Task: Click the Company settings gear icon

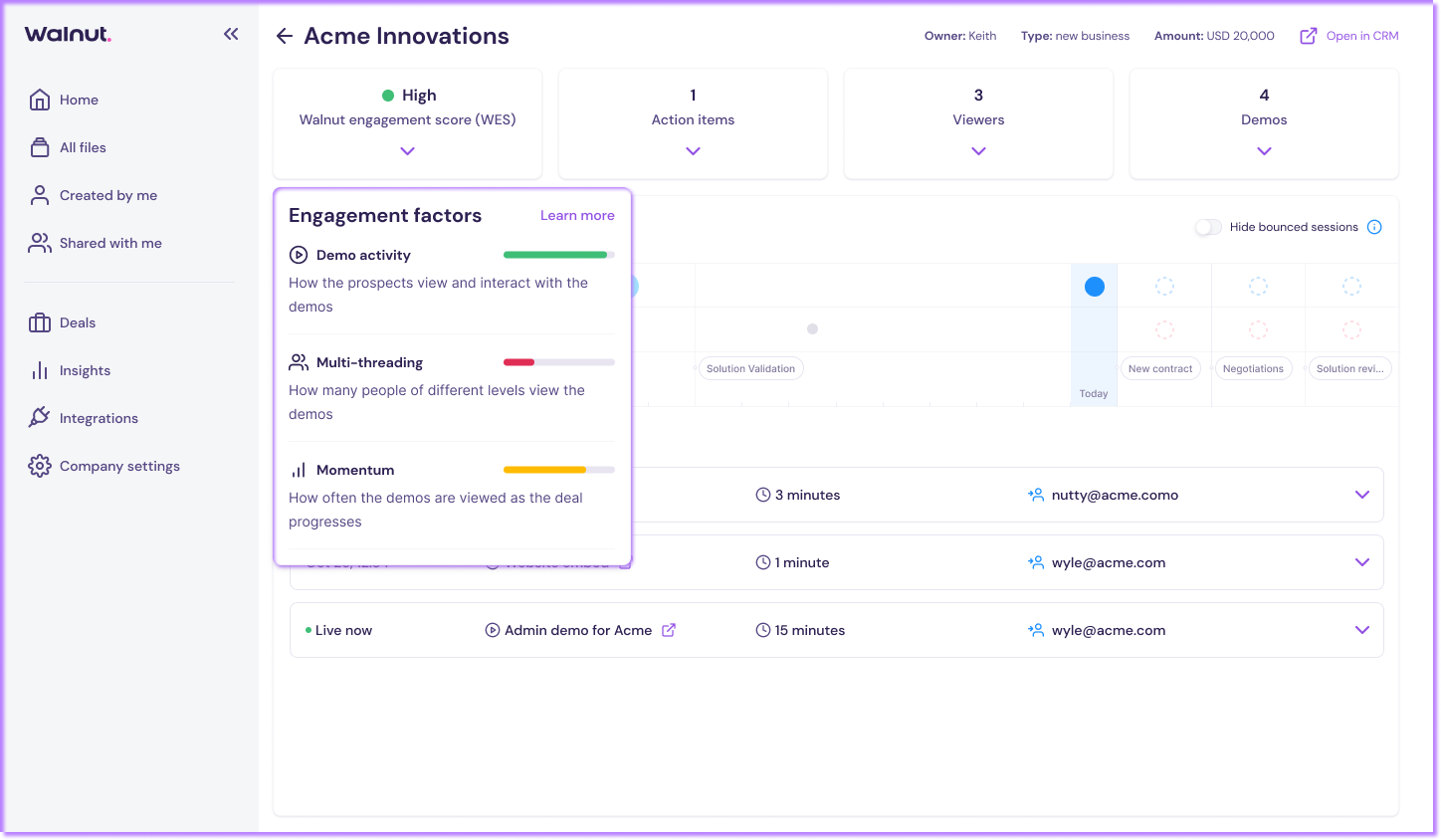Action: (x=40, y=466)
